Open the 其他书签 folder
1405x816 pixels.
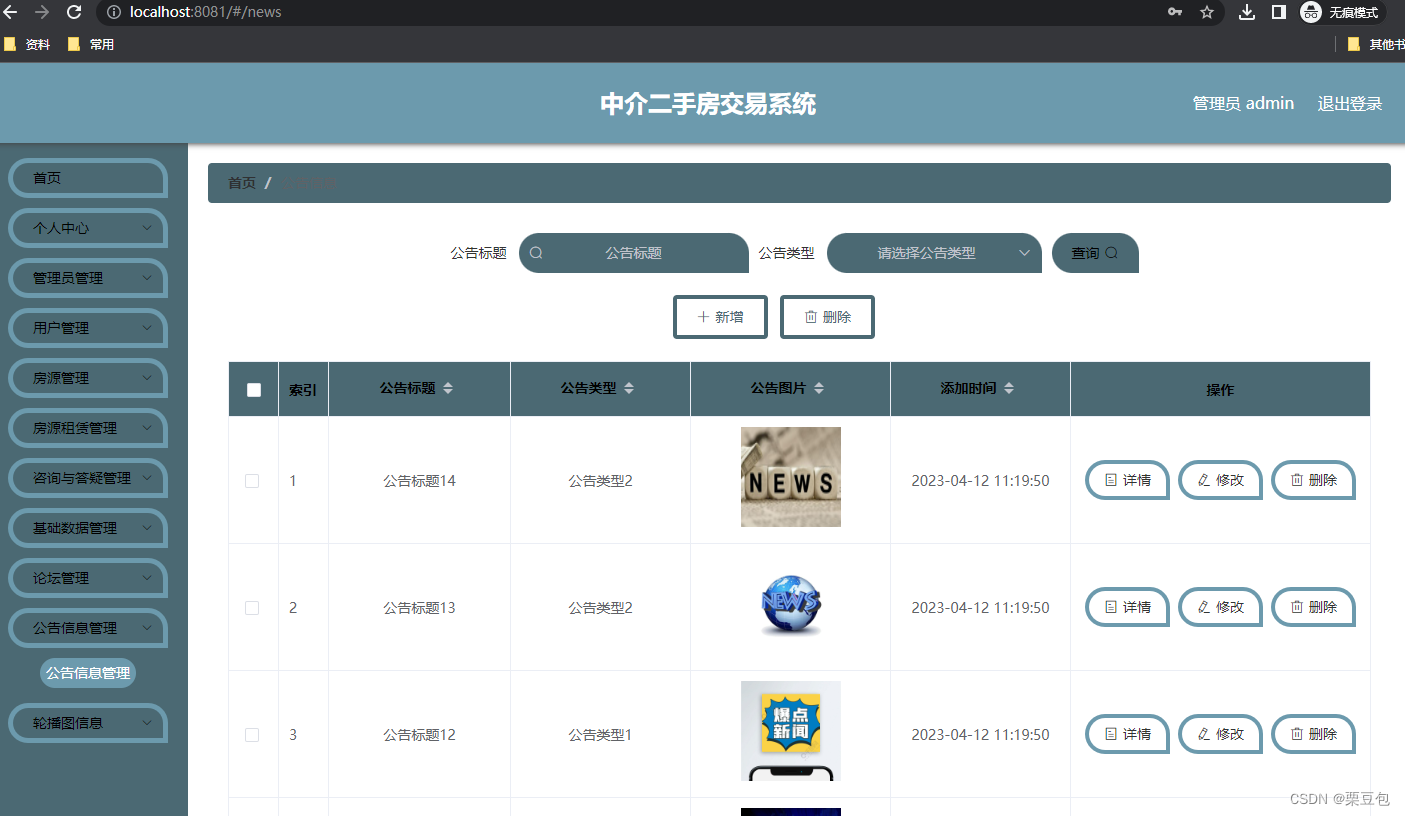pos(1375,44)
